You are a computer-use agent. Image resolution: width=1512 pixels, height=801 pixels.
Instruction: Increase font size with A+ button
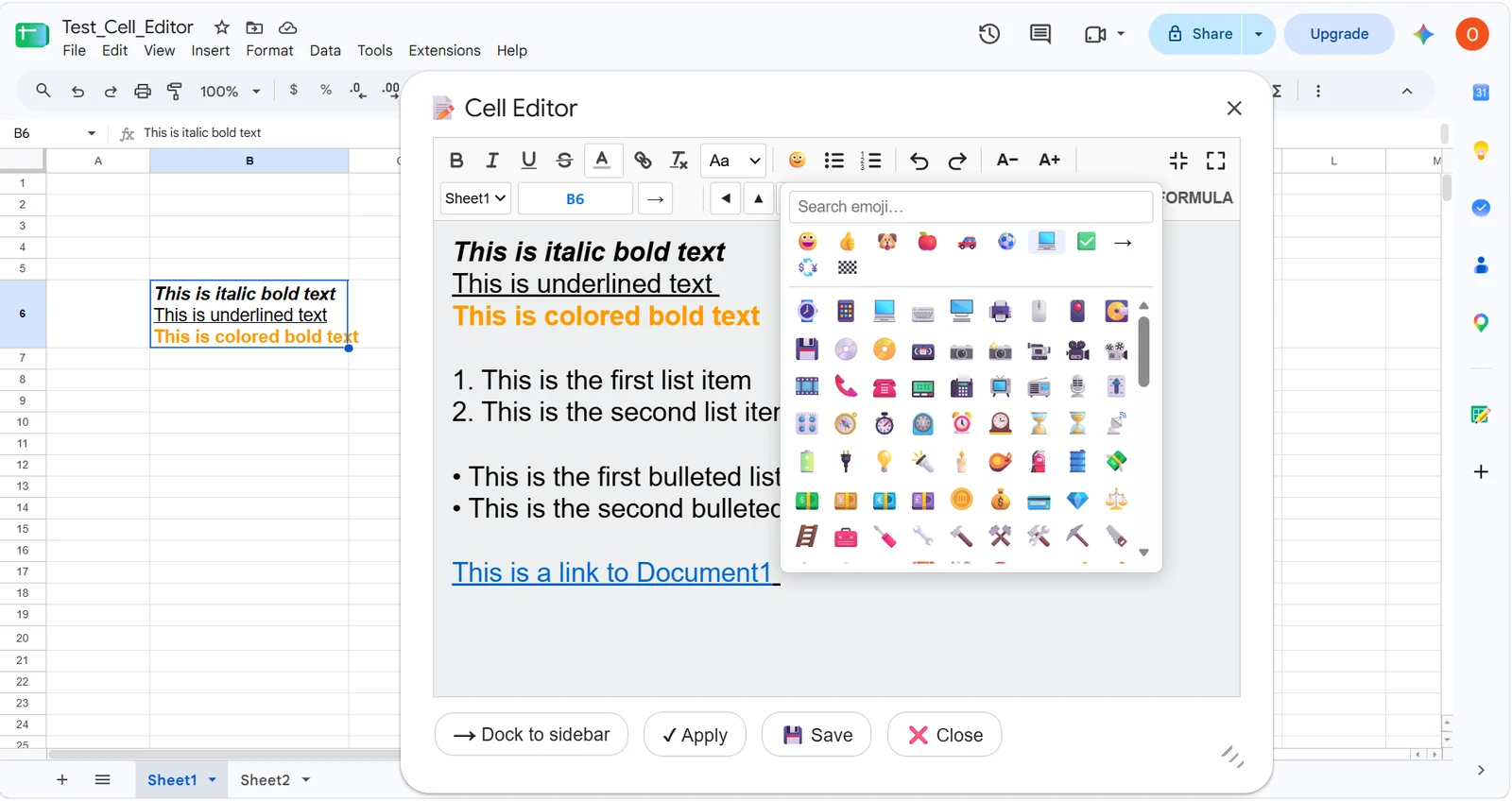coord(1049,161)
